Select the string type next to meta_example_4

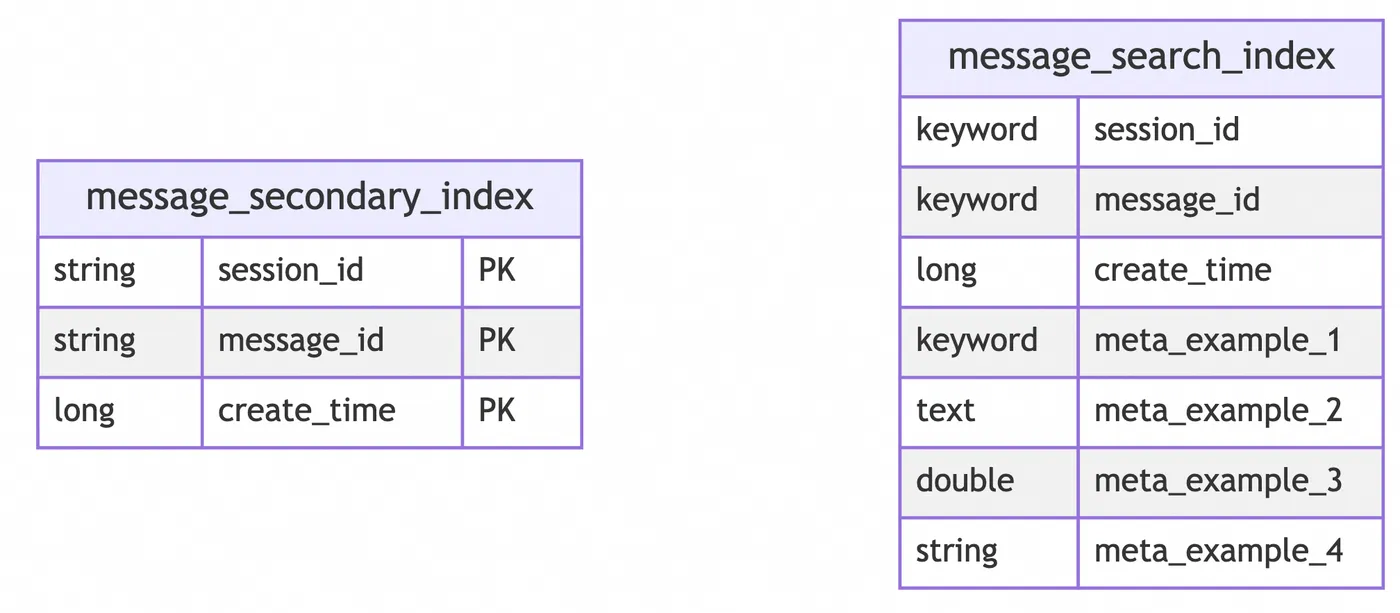click(989, 551)
